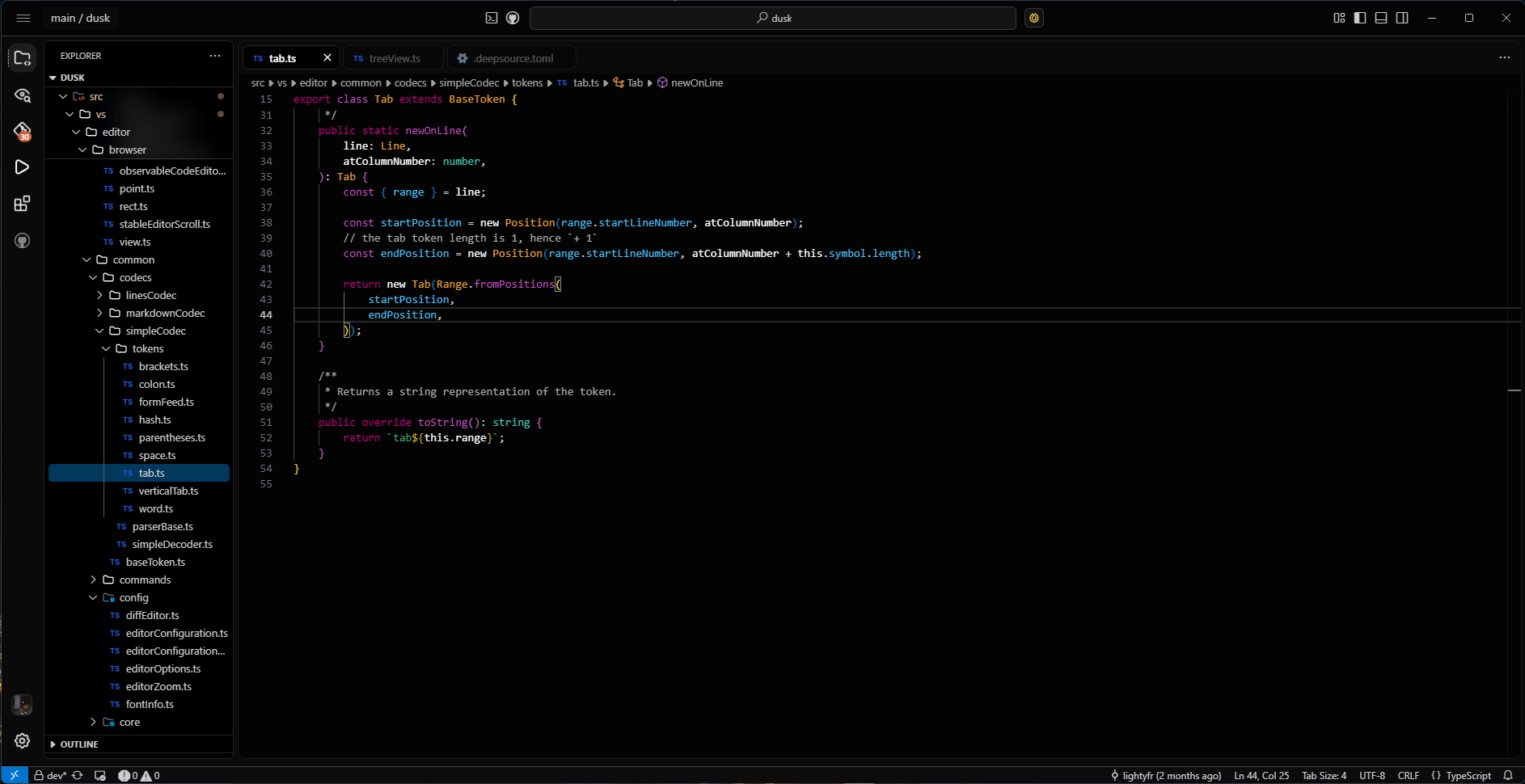Click the status bar monitor icon
This screenshot has height=784, width=1525.
point(100,775)
